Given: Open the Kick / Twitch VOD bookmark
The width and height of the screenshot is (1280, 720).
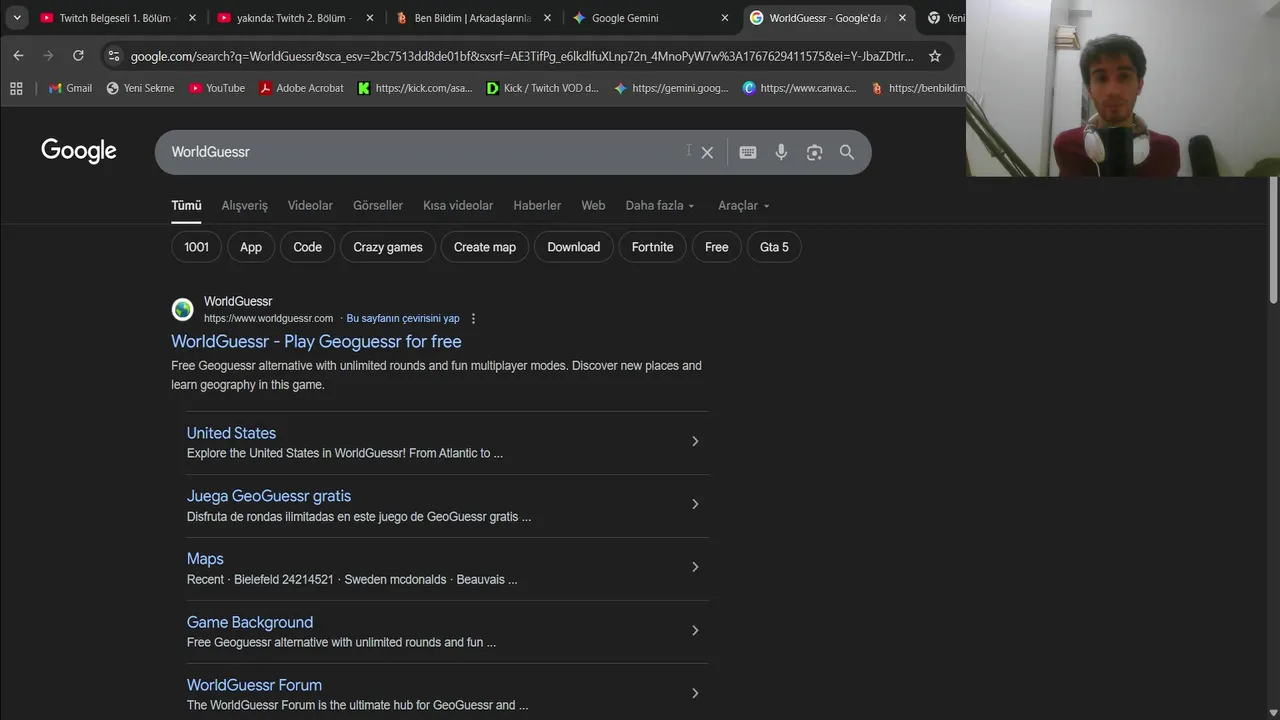Looking at the screenshot, I should pos(542,88).
